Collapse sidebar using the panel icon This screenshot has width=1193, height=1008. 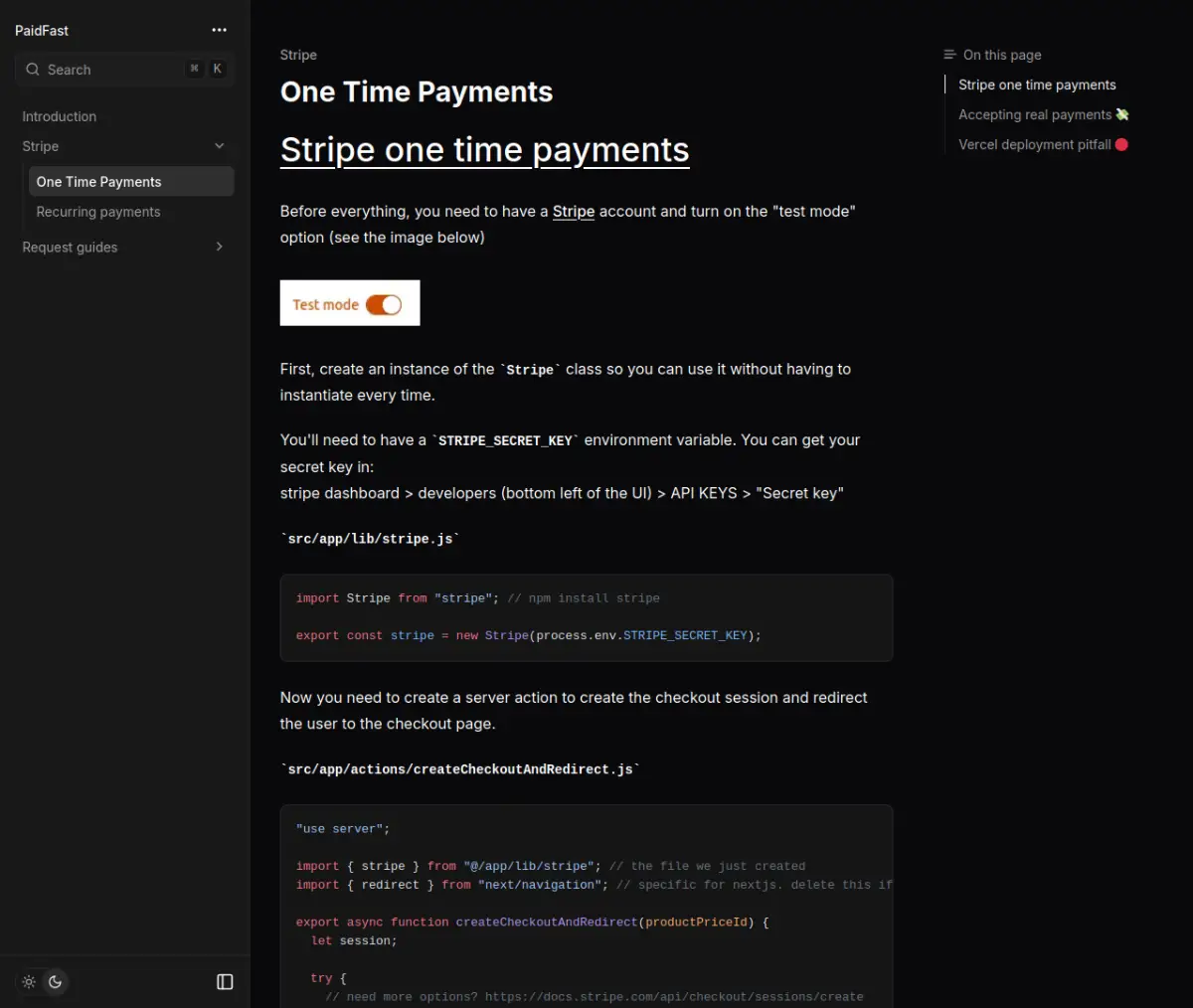click(x=225, y=982)
